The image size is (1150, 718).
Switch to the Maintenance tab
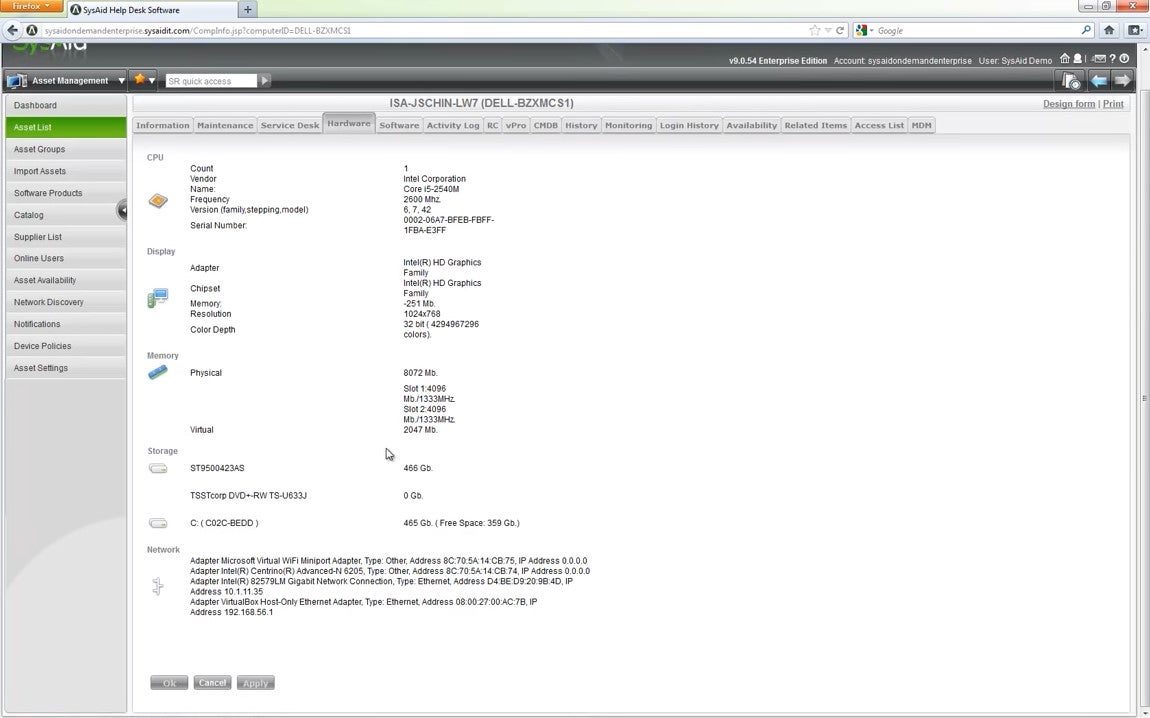[x=225, y=125]
